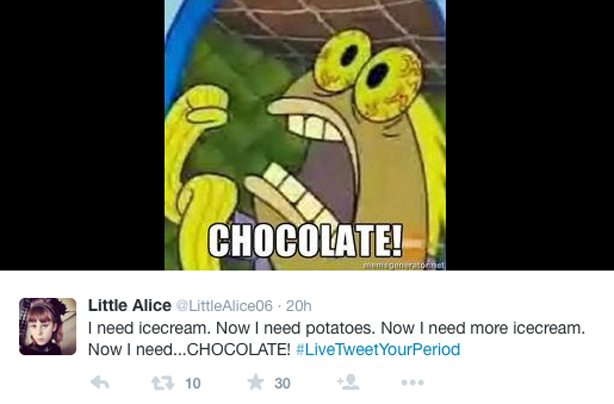Retweet using the retweet arrows icon
Image resolution: width=614 pixels, height=404 pixels.
(x=163, y=383)
